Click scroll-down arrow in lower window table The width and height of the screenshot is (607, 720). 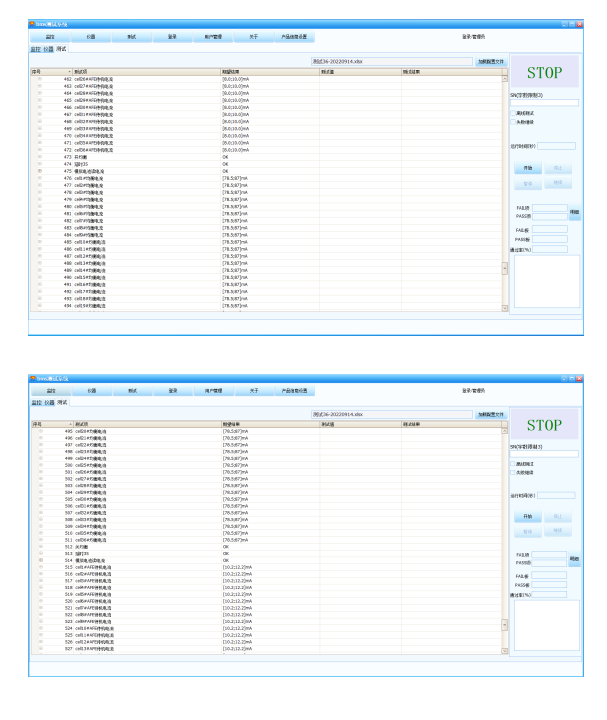[x=505, y=650]
